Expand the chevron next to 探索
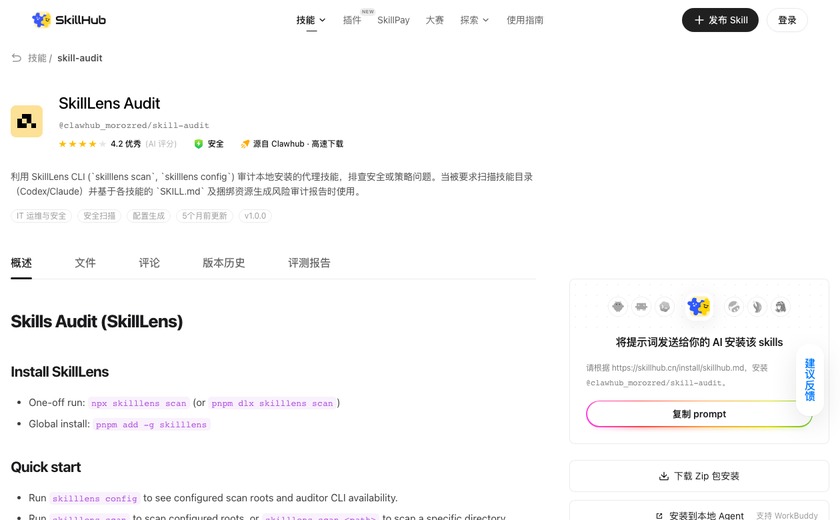Image resolution: width=840 pixels, height=520 pixels. [x=486, y=20]
